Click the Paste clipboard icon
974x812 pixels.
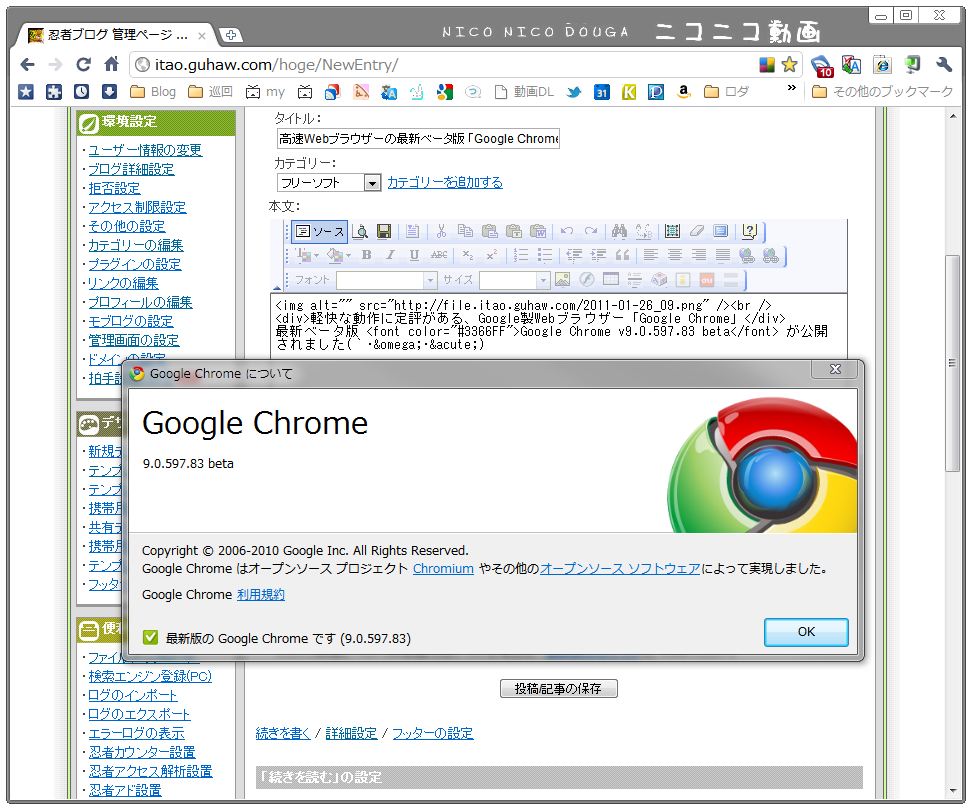click(x=489, y=232)
